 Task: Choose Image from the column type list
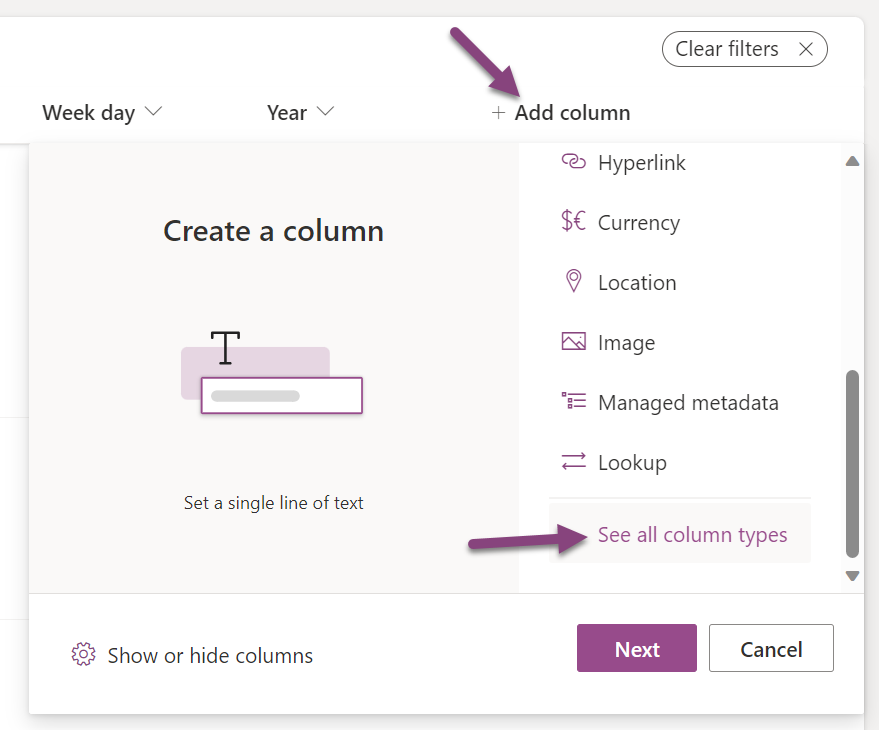(630, 342)
